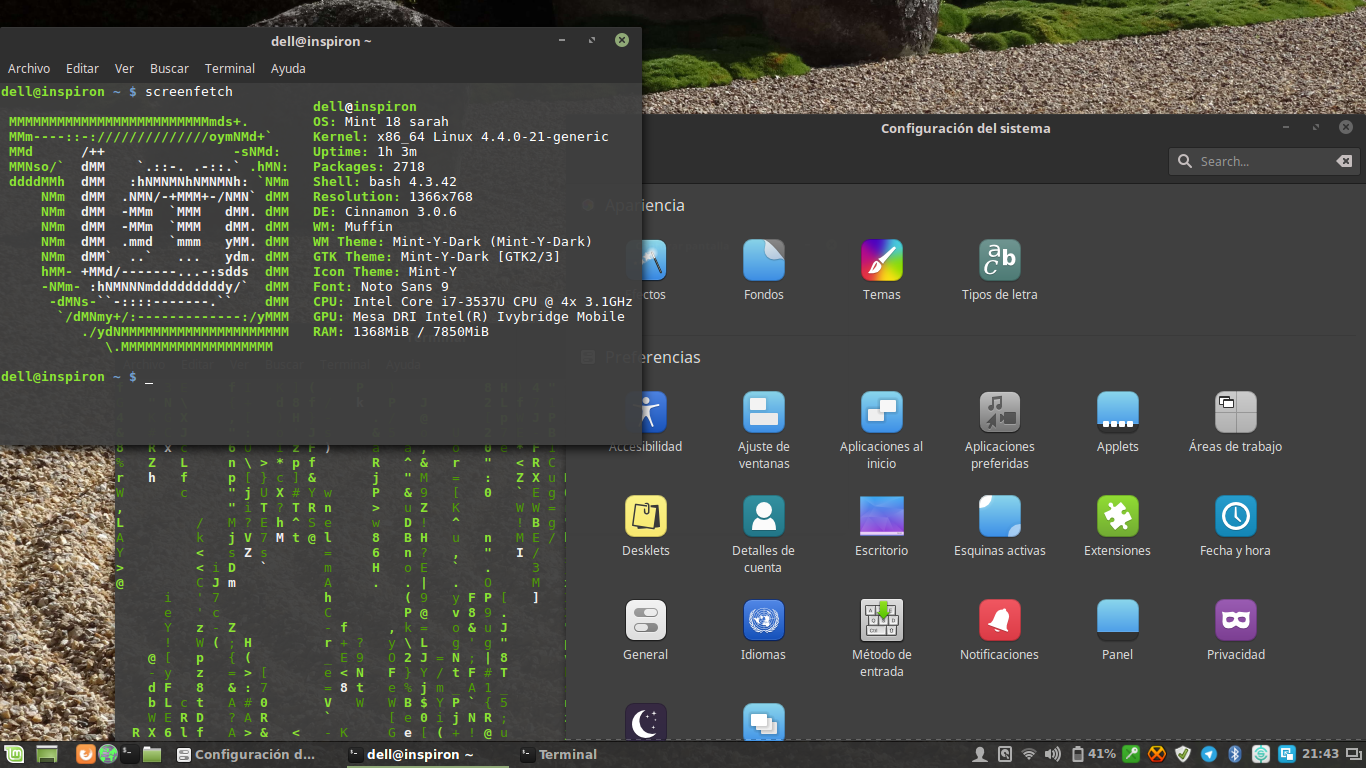Open the Temas settings icon
Screen dimensions: 1366x768
[882, 260]
